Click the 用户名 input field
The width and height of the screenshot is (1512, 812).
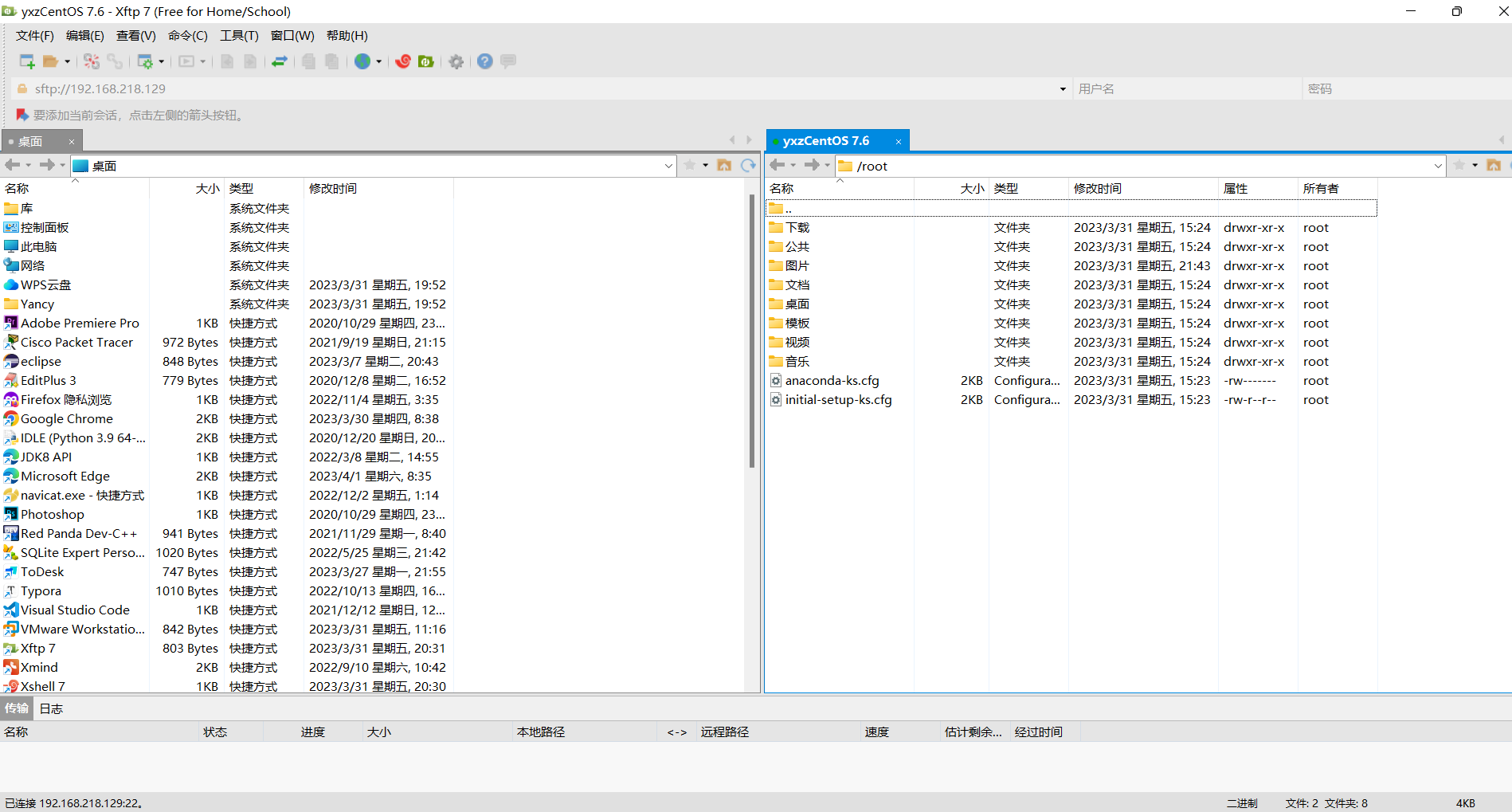point(1187,88)
